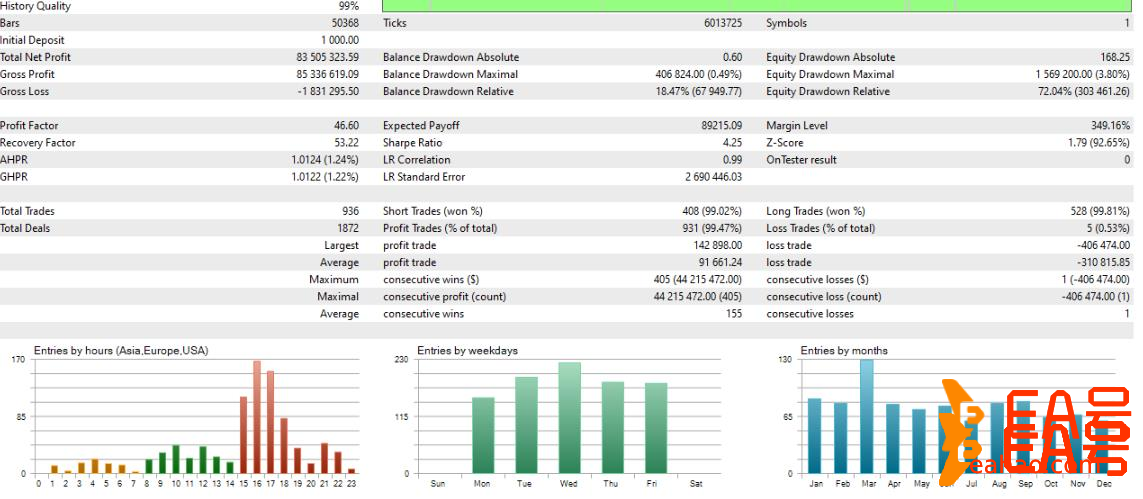Click the Entries by weekdays chart title

[467, 351]
